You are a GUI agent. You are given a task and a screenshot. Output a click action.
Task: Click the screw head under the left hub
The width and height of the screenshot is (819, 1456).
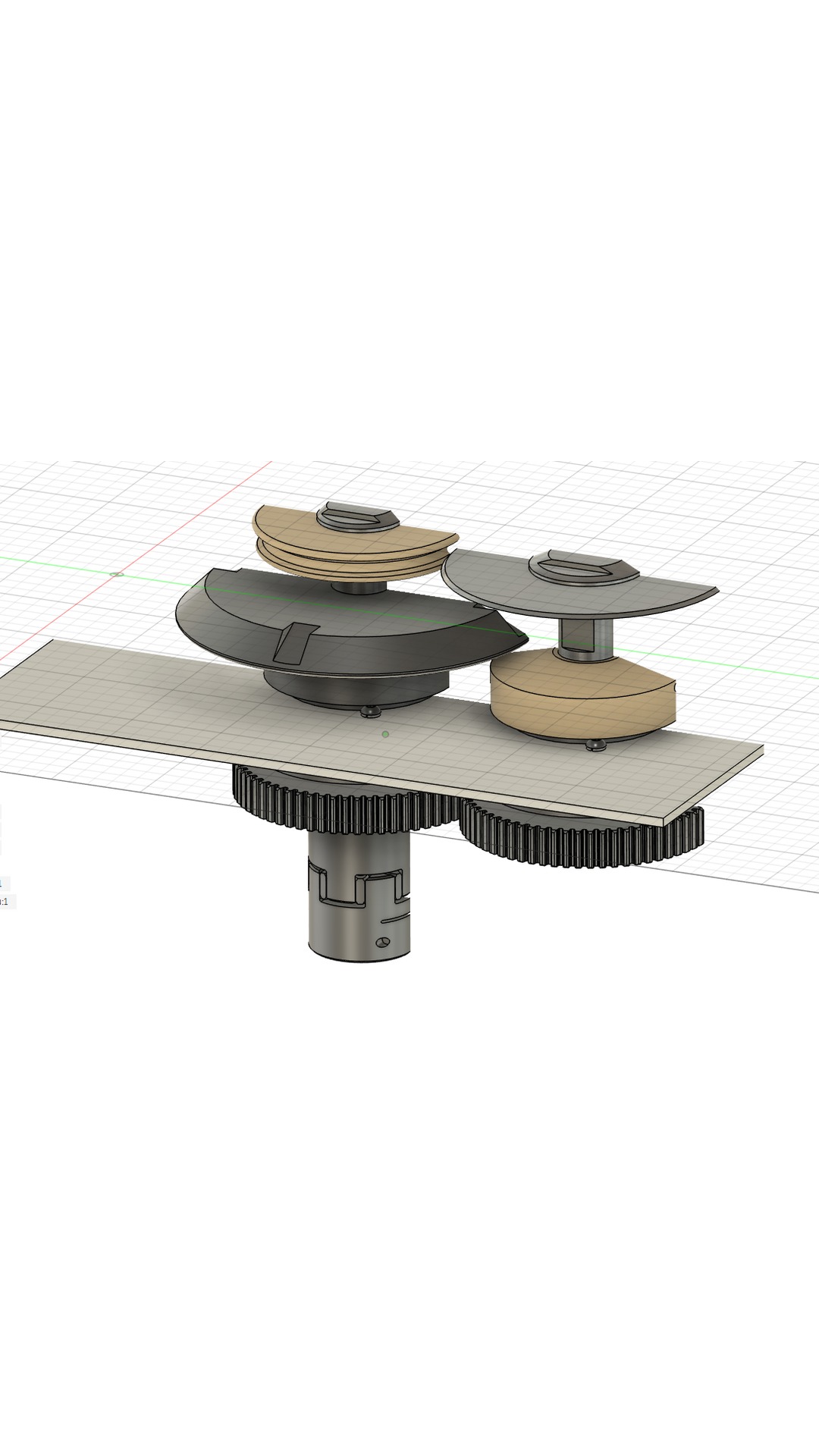[369, 711]
